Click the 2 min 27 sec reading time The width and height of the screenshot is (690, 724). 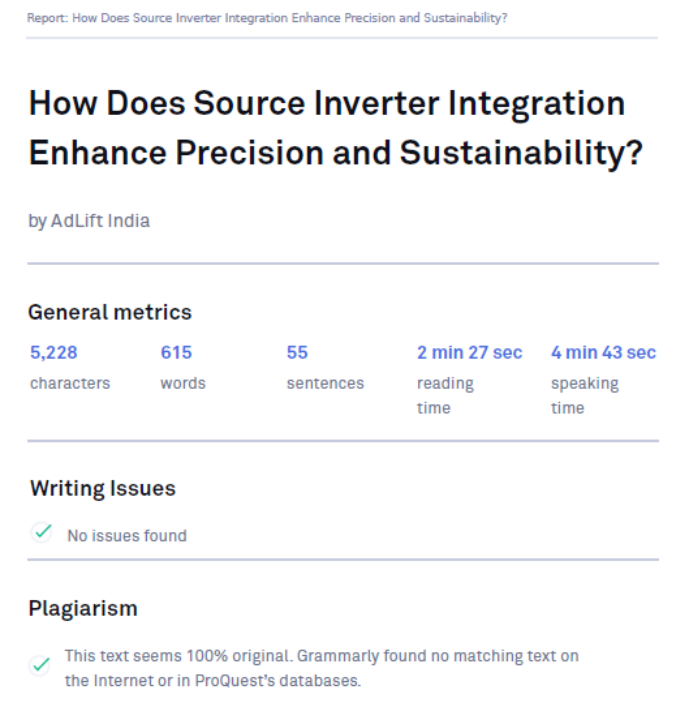coord(469,352)
